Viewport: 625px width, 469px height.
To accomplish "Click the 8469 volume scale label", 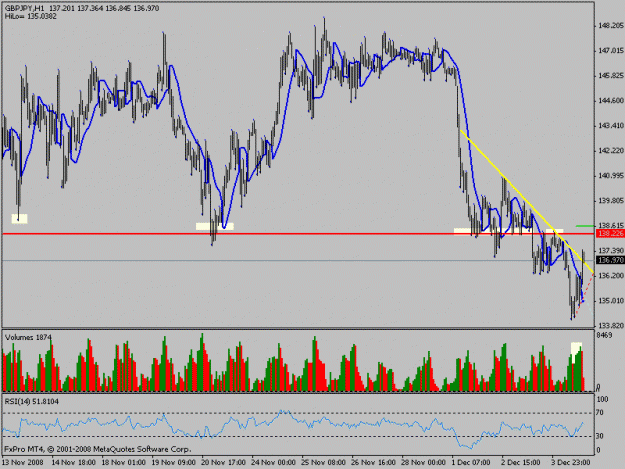I will tap(604, 336).
